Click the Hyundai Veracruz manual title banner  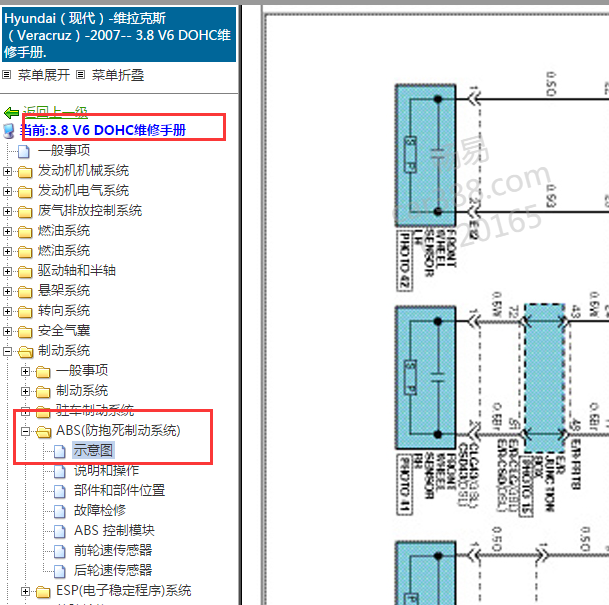click(x=119, y=35)
